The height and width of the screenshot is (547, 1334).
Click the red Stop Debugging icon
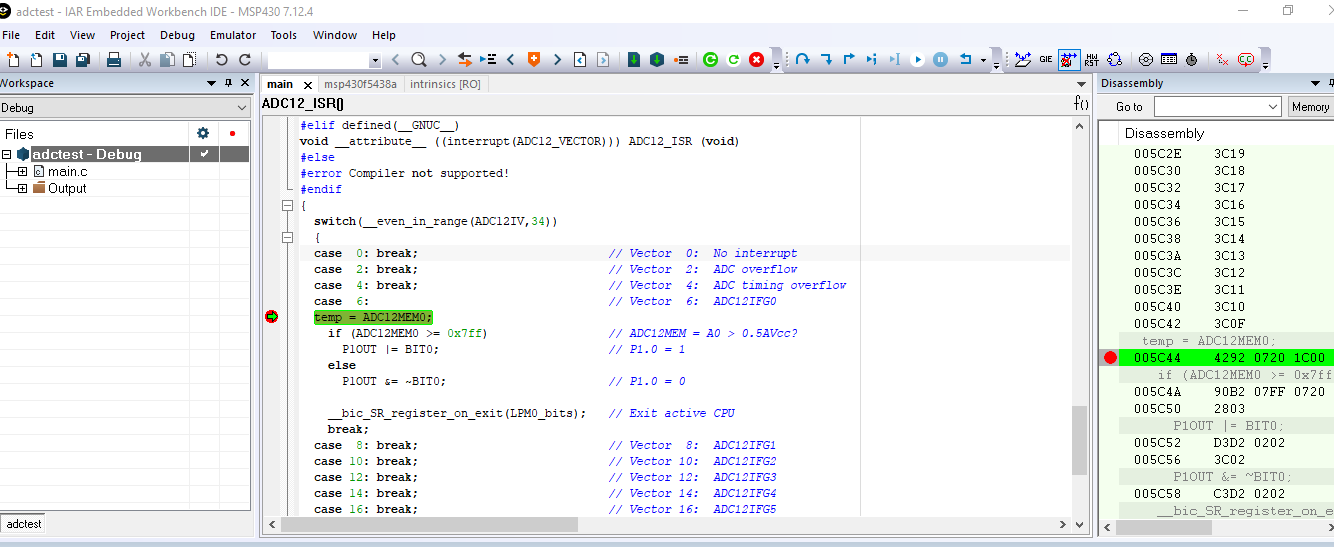pos(757,60)
